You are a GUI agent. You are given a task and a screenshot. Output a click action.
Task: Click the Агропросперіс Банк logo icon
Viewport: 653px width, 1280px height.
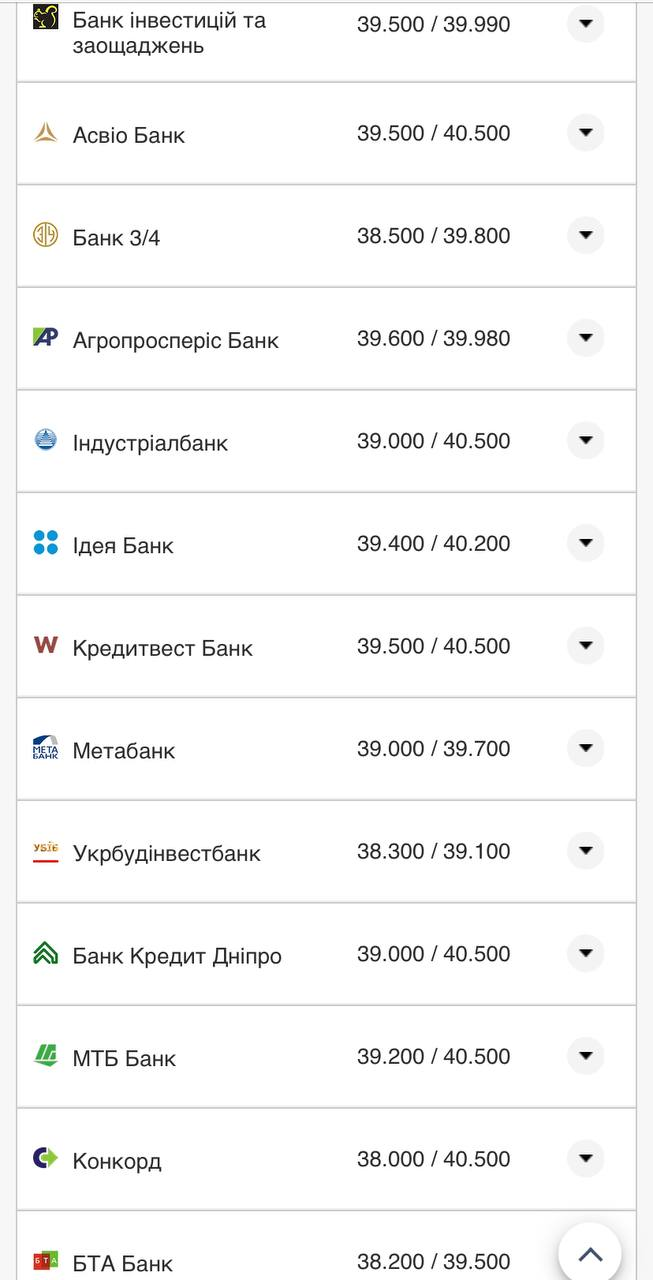pos(43,336)
